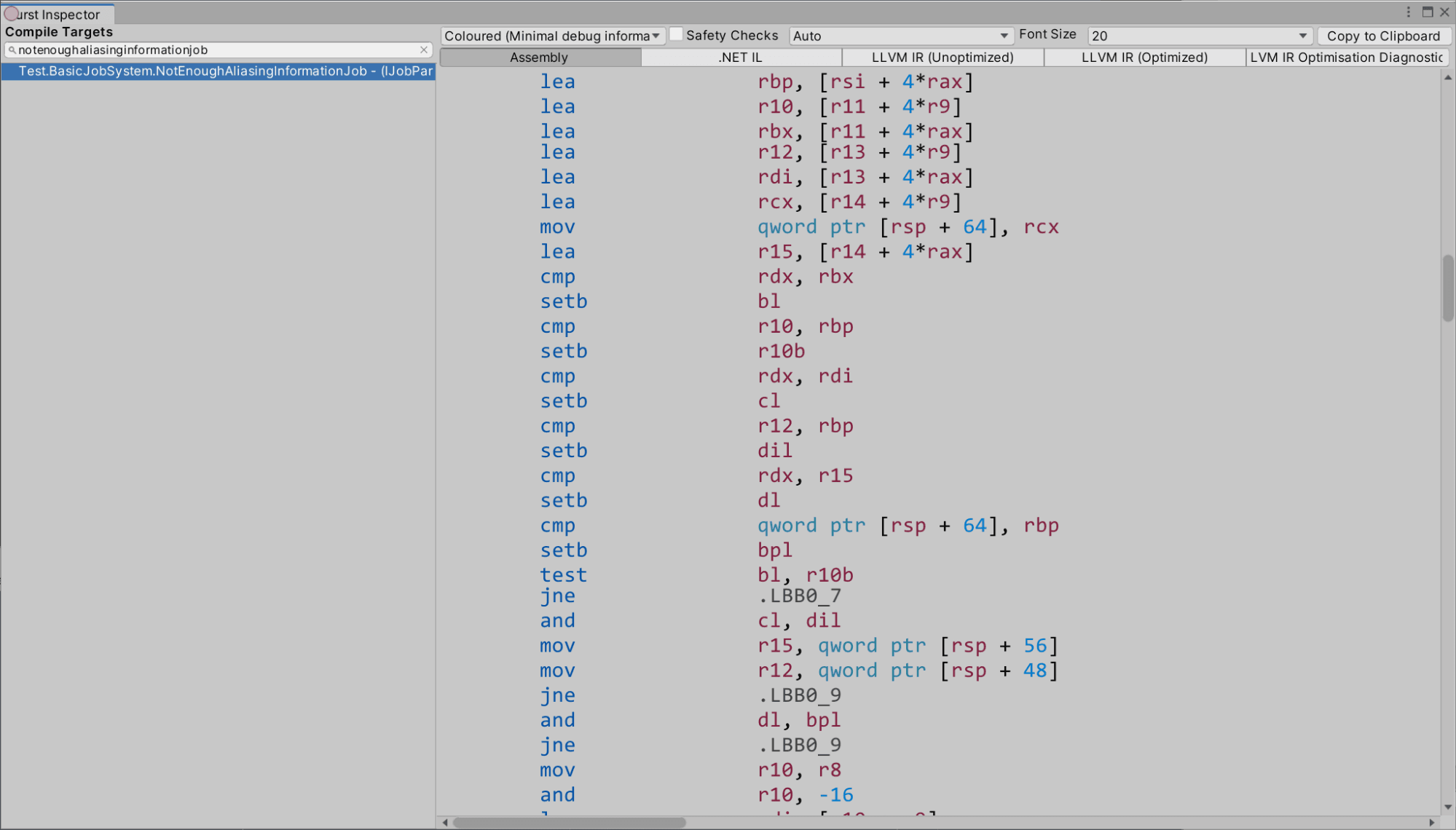The width and height of the screenshot is (1456, 830).
Task: Click the search magnifier icon
Action: (12, 50)
